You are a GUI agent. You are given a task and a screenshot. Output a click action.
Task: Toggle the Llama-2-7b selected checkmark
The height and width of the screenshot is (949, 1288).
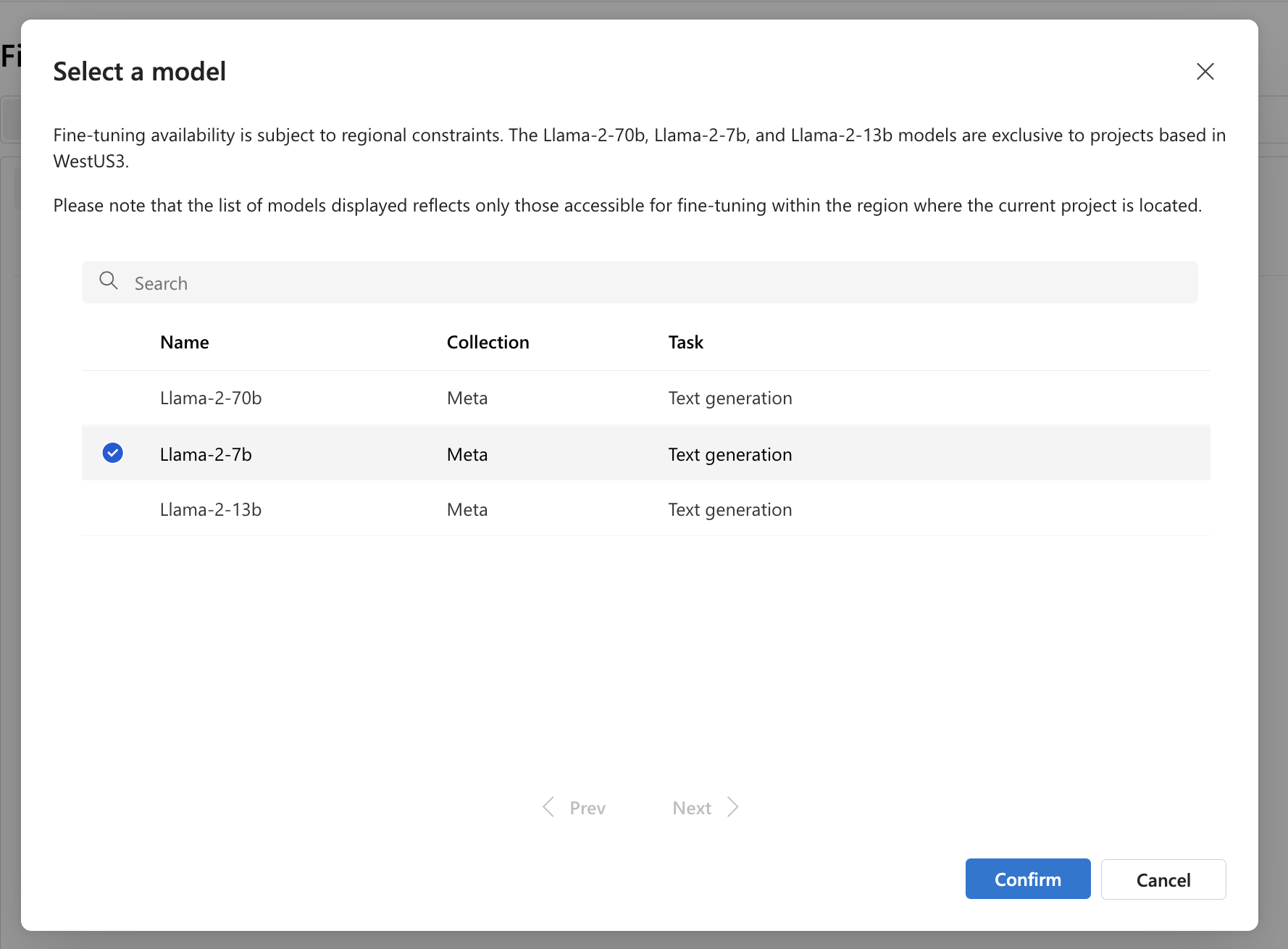click(x=113, y=453)
